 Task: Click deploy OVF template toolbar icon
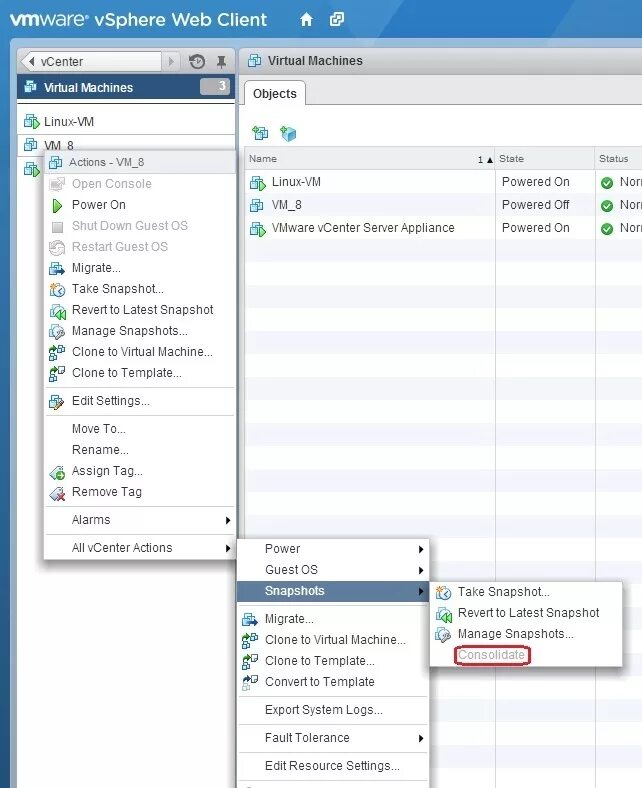289,133
